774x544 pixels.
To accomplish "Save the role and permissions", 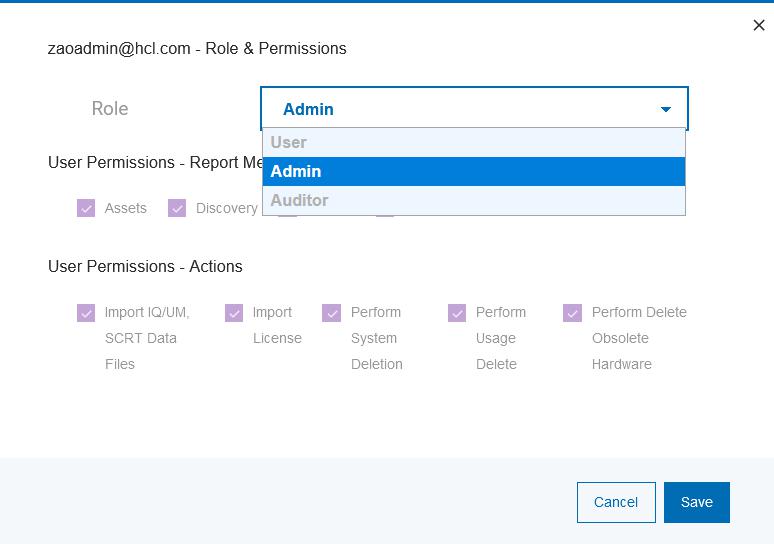I will [x=696, y=502].
